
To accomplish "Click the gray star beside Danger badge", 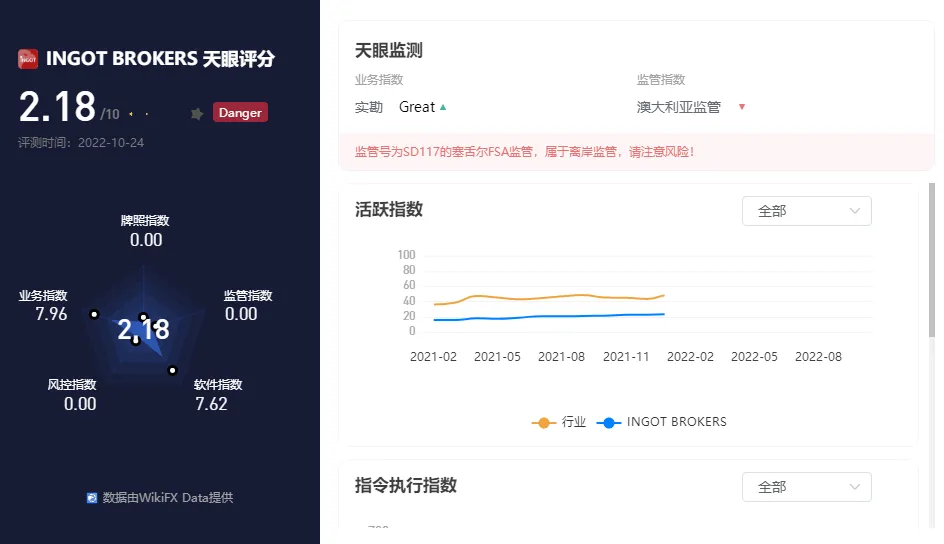I will pyautogui.click(x=197, y=113).
